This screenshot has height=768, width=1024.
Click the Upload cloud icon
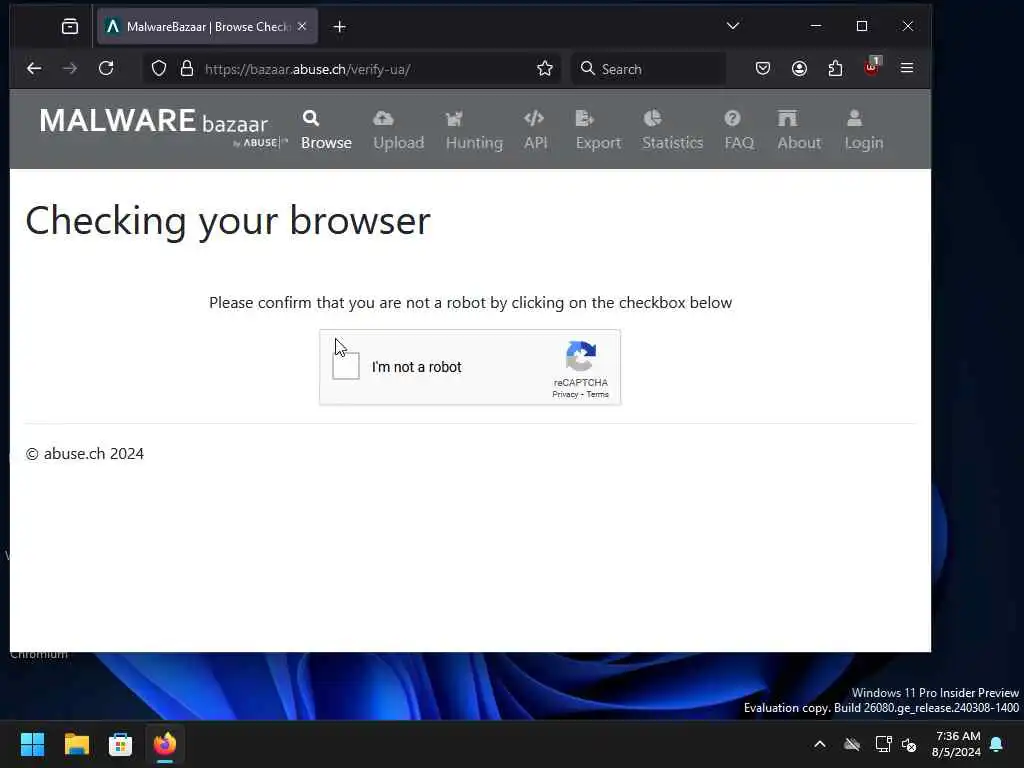pos(383,118)
